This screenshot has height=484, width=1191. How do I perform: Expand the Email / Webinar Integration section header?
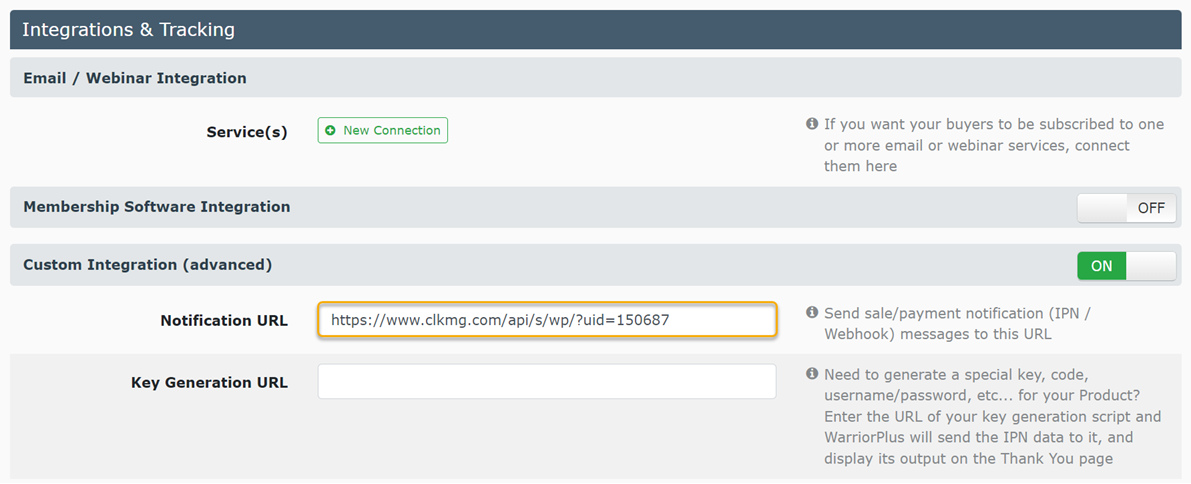(x=135, y=78)
